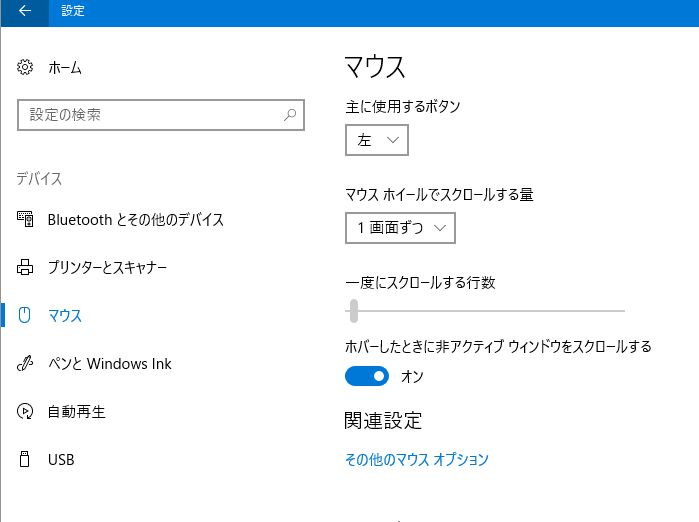This screenshot has width=699, height=522.
Task: Click the 一度にスクロールする行数 label
Action: 420,283
